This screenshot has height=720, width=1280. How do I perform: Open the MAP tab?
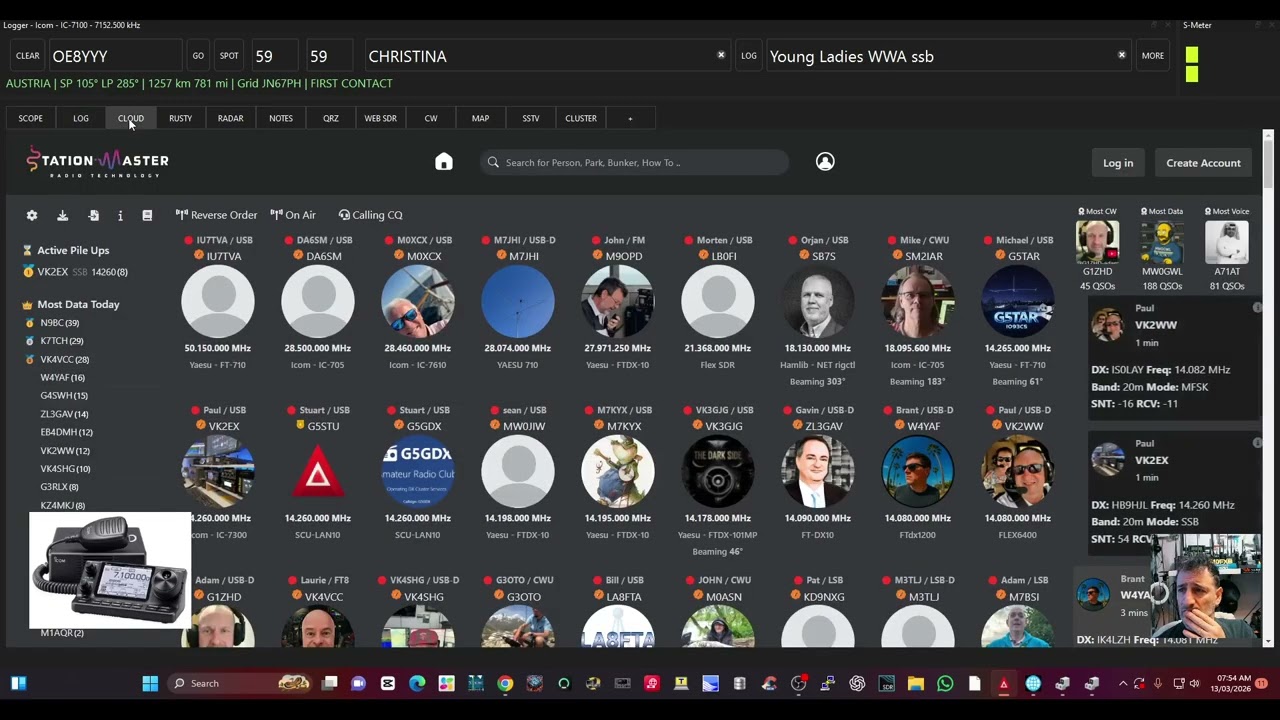(x=481, y=118)
